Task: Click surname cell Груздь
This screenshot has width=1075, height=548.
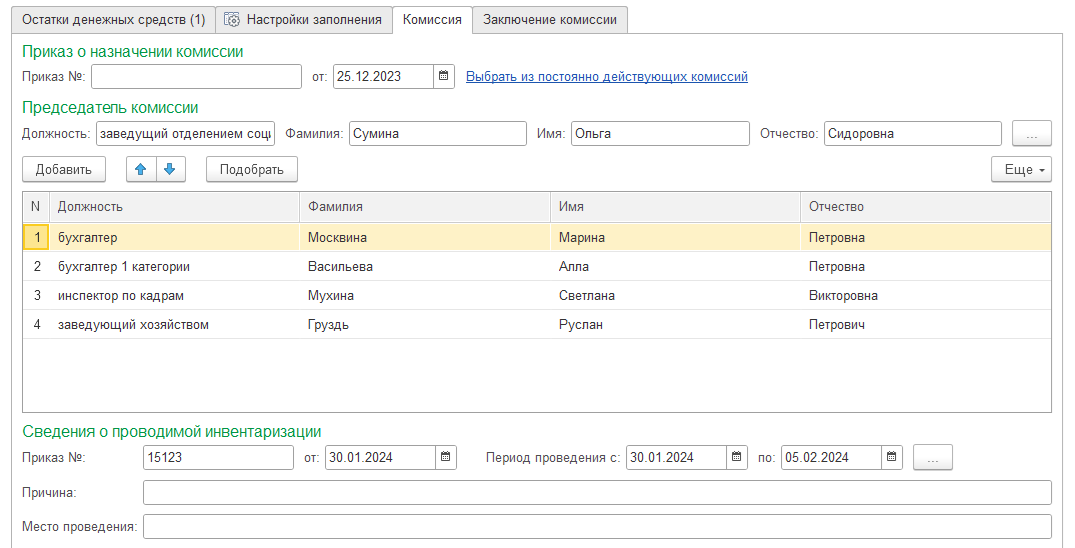Action: coord(425,324)
